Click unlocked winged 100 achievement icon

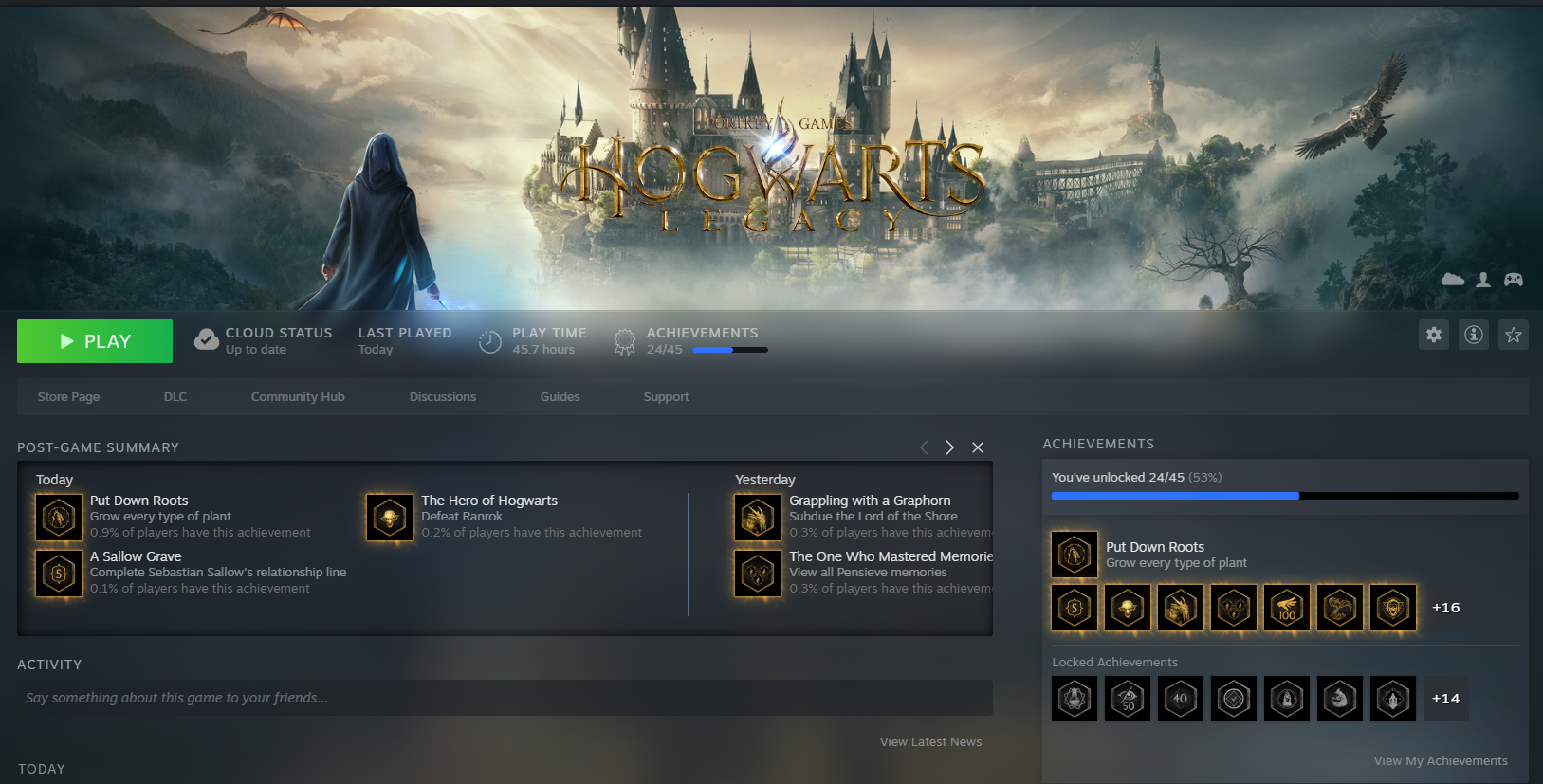pos(1287,608)
